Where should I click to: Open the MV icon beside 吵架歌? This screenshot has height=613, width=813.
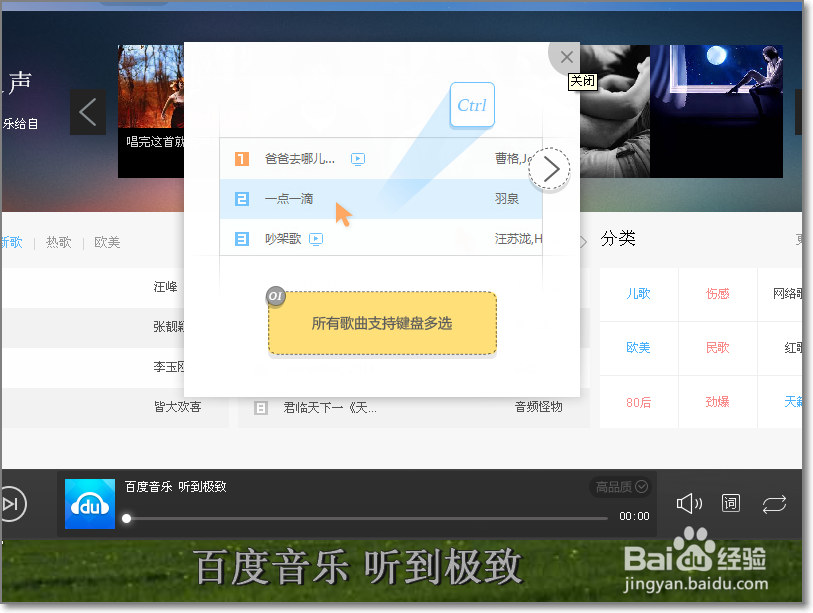pyautogui.click(x=316, y=239)
